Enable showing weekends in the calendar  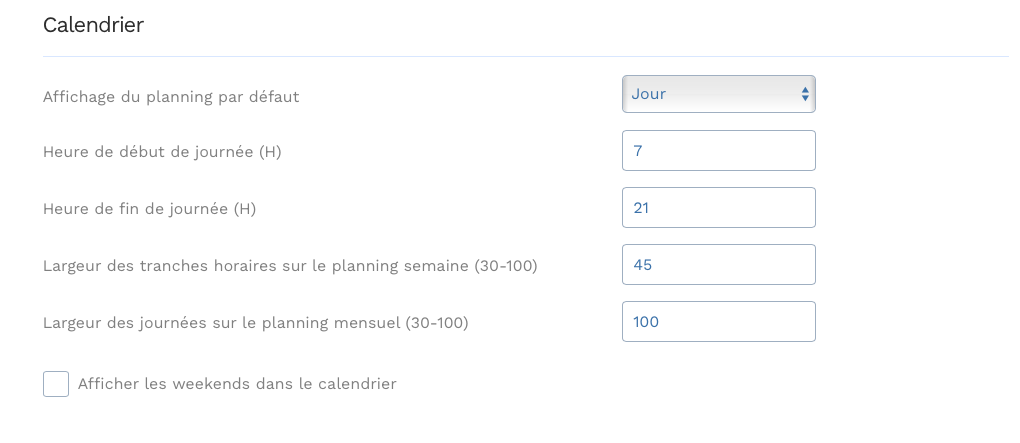[56, 384]
